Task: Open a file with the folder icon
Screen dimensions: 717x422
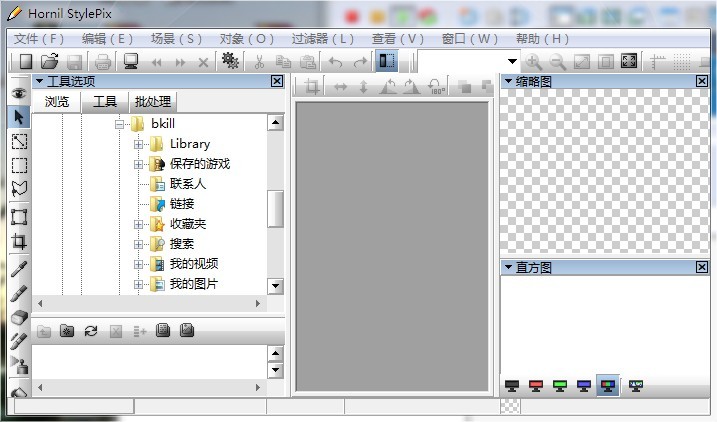Action: [49, 61]
